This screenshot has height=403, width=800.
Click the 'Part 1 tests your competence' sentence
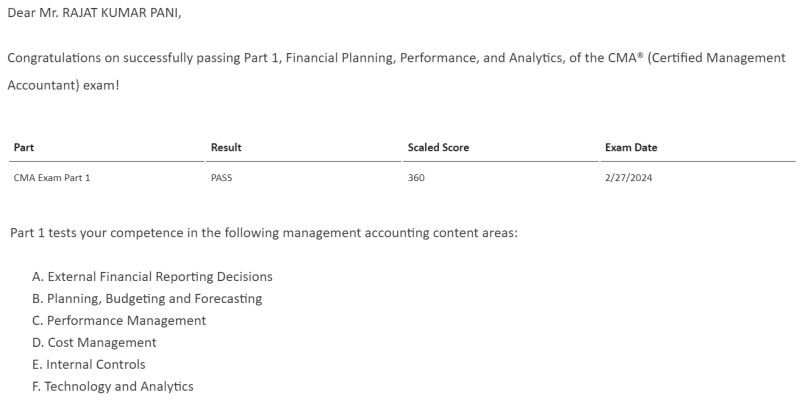tap(264, 233)
